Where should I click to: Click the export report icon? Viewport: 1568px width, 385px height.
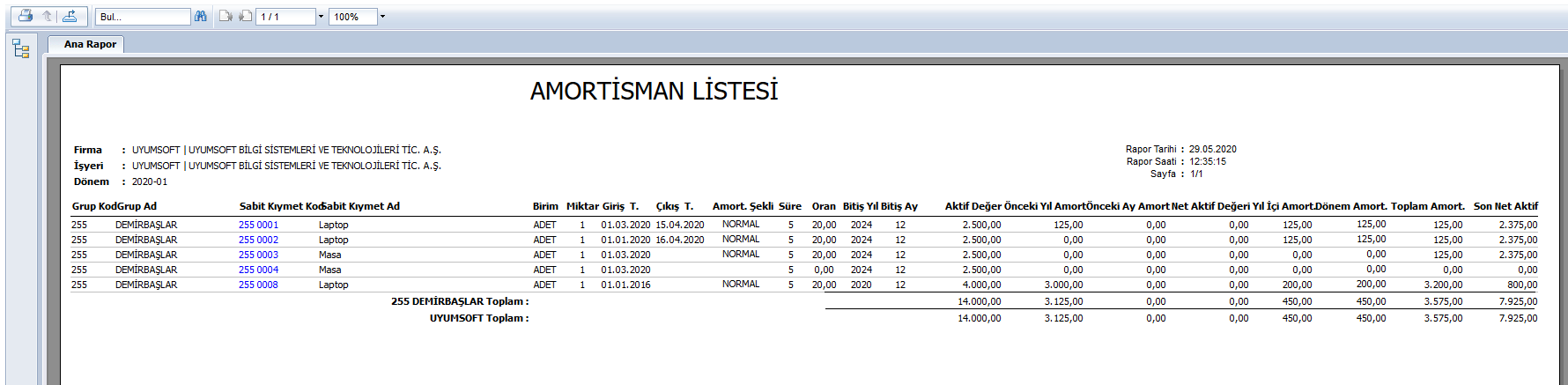click(70, 16)
